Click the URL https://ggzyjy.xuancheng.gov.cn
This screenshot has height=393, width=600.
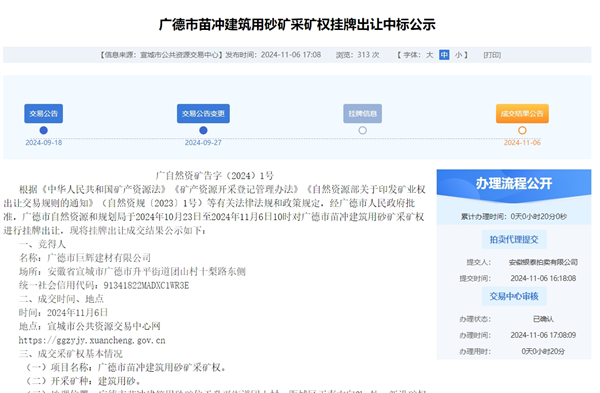coord(92,340)
